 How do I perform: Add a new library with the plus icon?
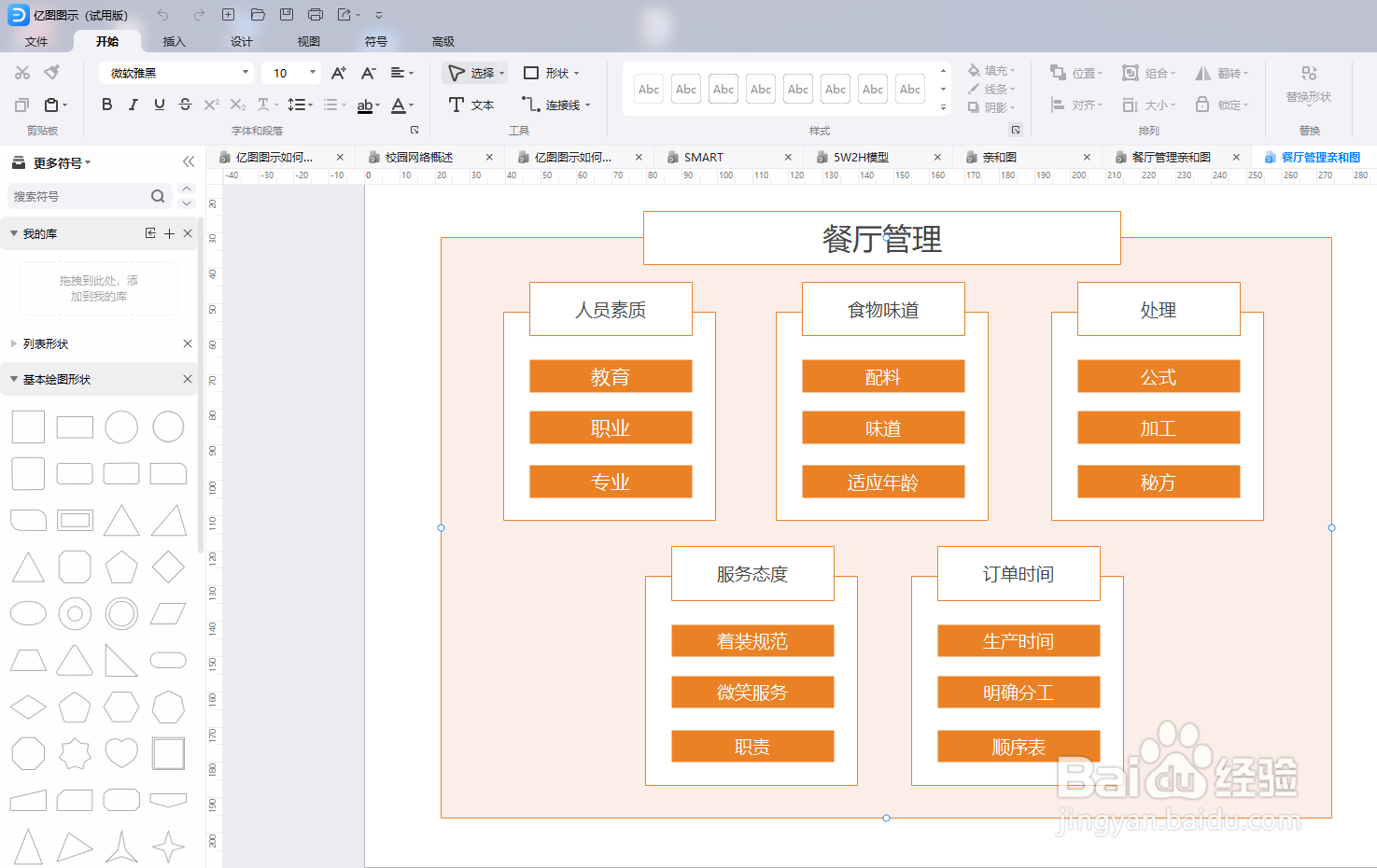pyautogui.click(x=169, y=233)
